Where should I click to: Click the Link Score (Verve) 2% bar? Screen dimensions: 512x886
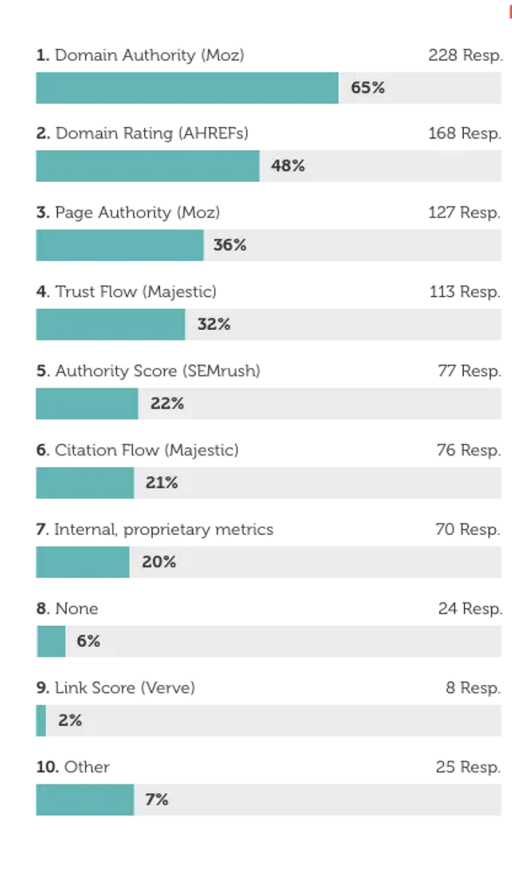coord(268,720)
